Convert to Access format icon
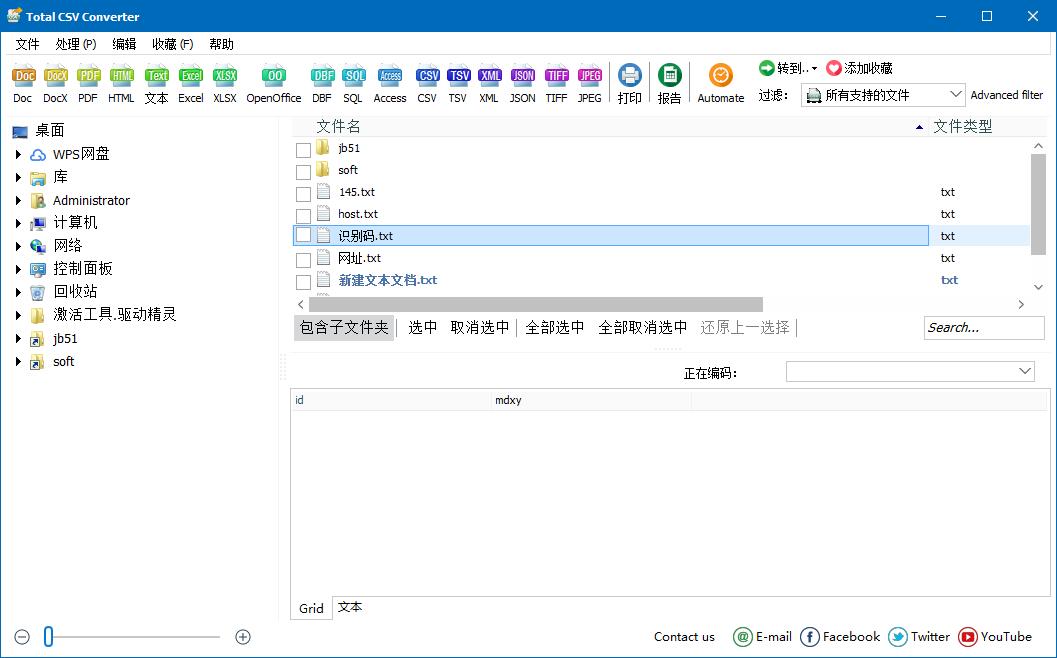The width and height of the screenshot is (1057, 658). pyautogui.click(x=390, y=76)
